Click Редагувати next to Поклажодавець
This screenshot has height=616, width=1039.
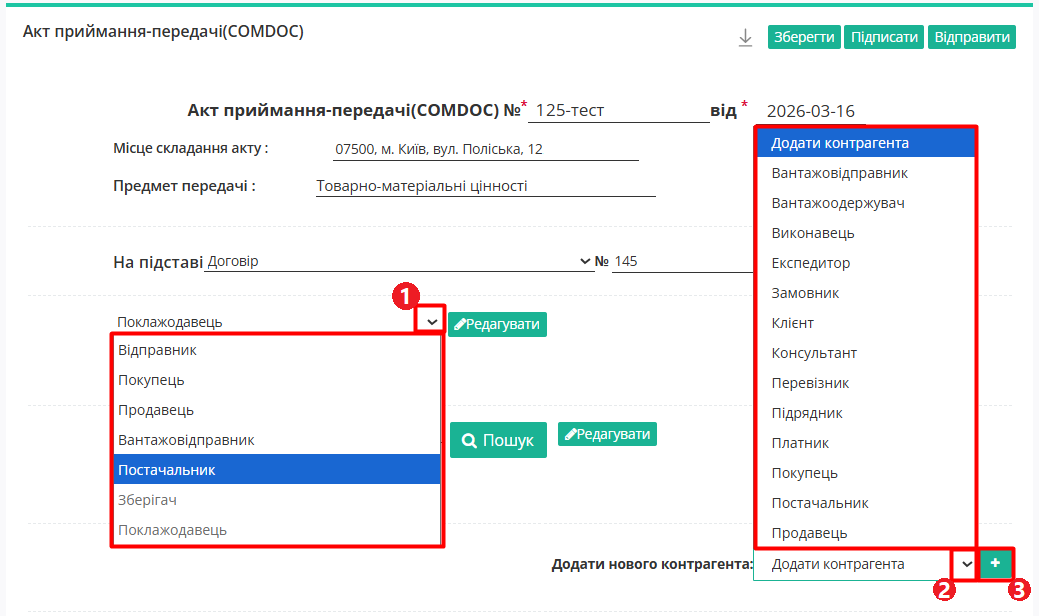497,324
